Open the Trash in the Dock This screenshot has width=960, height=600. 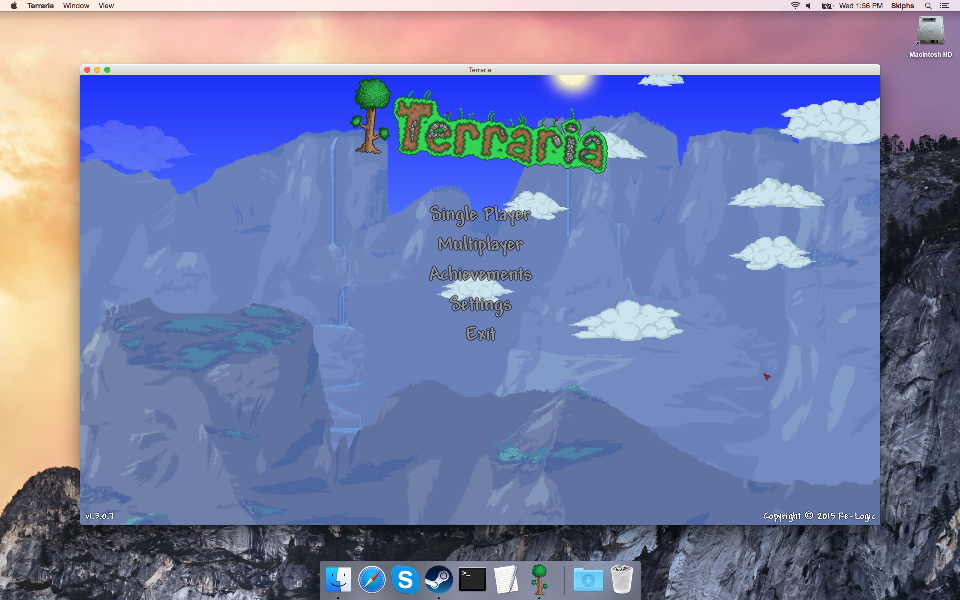point(621,579)
